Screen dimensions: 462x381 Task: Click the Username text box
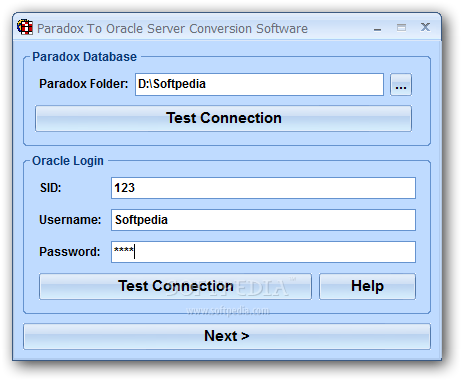pyautogui.click(x=263, y=220)
